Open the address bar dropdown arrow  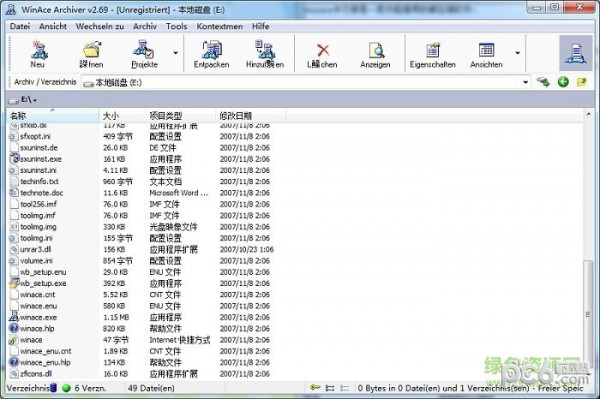(x=525, y=82)
